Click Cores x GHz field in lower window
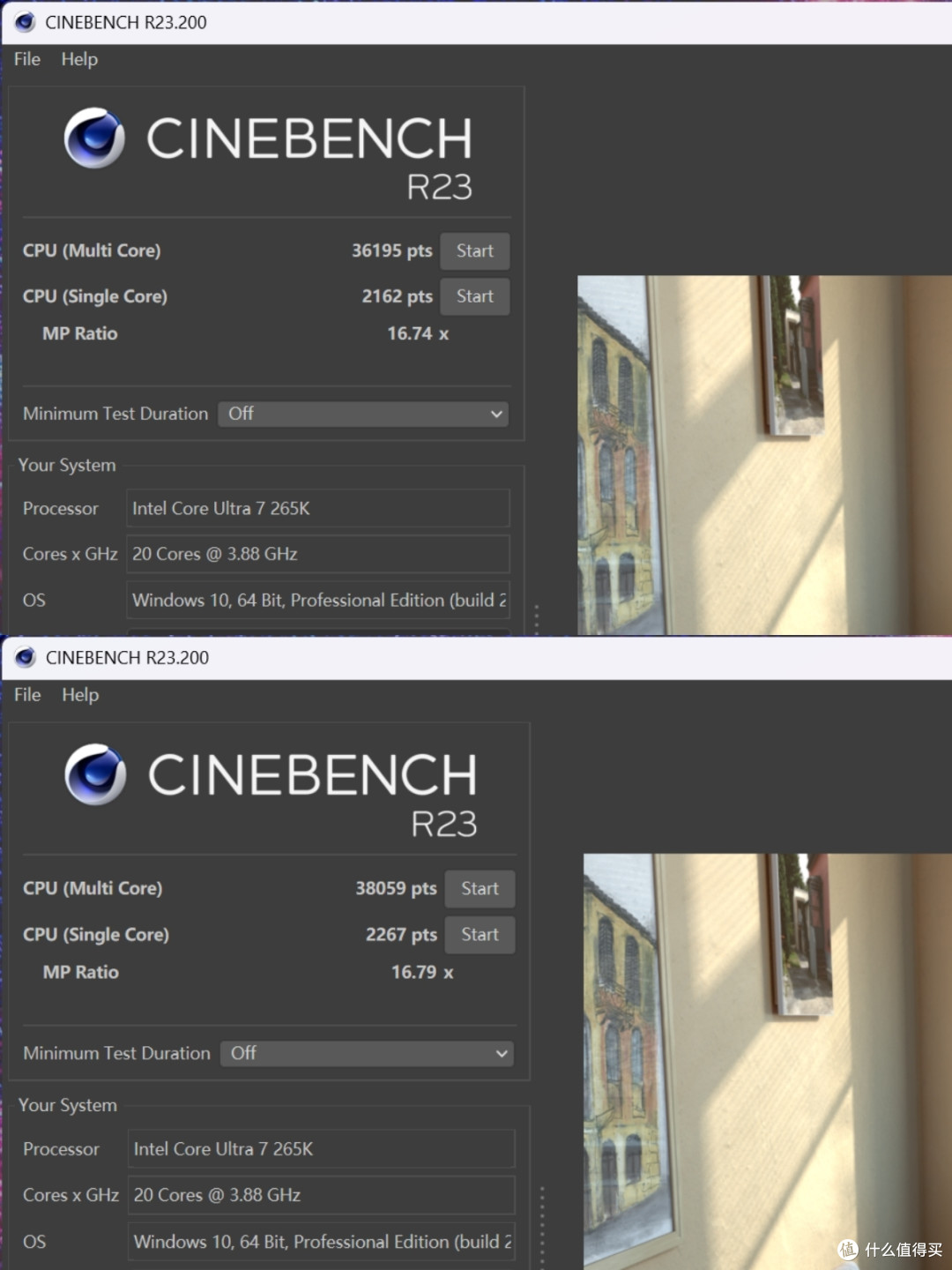 point(322,1195)
